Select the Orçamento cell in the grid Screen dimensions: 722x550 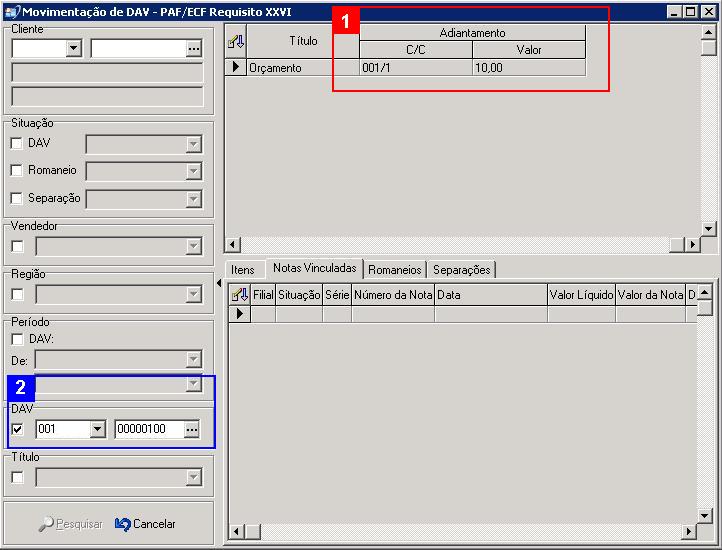click(x=303, y=68)
